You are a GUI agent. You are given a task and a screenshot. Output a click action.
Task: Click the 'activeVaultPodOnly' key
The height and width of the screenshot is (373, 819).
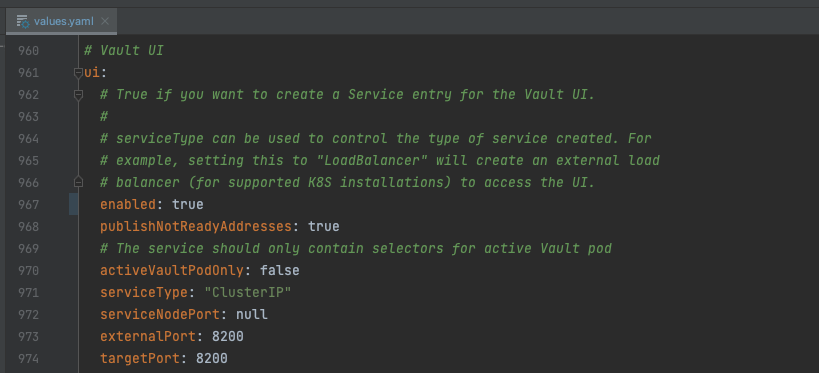pos(172,271)
